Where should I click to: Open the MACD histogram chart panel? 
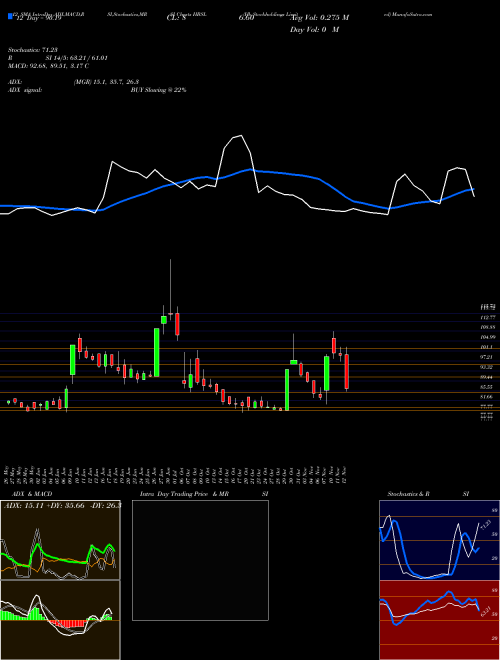(60, 620)
